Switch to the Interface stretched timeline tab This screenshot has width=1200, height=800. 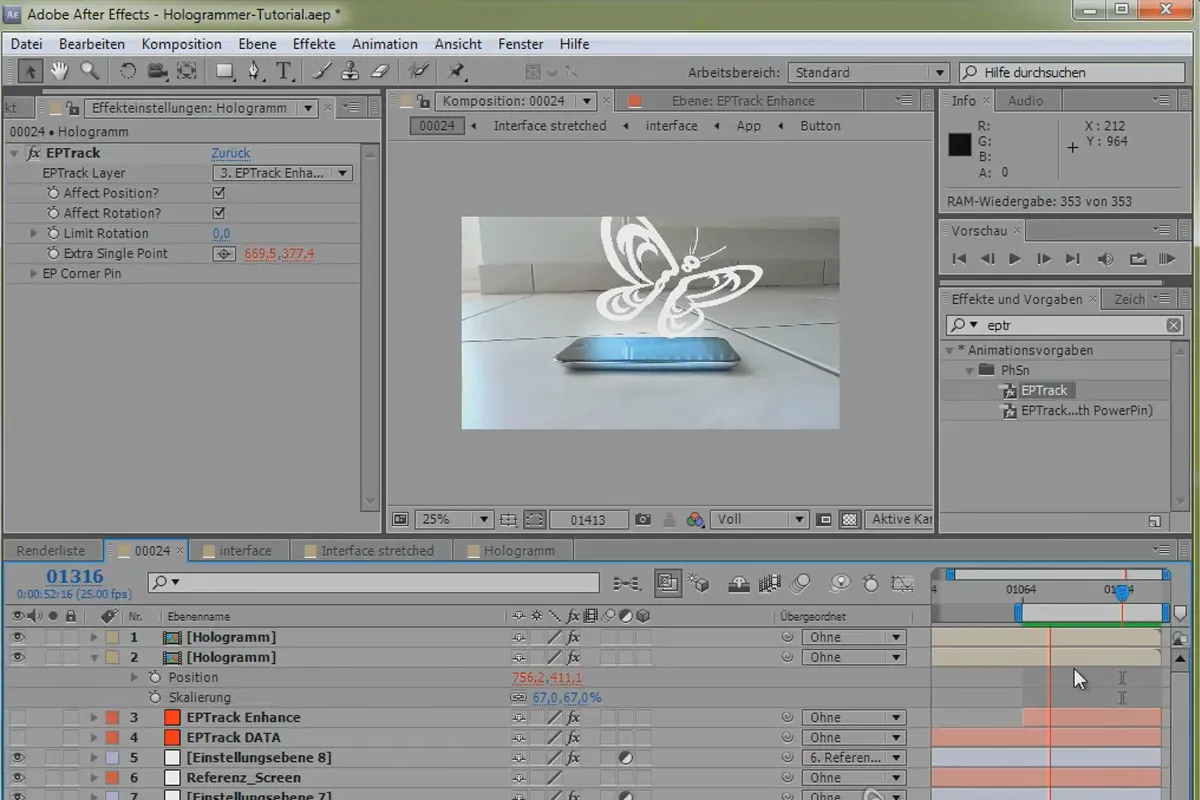coord(377,550)
